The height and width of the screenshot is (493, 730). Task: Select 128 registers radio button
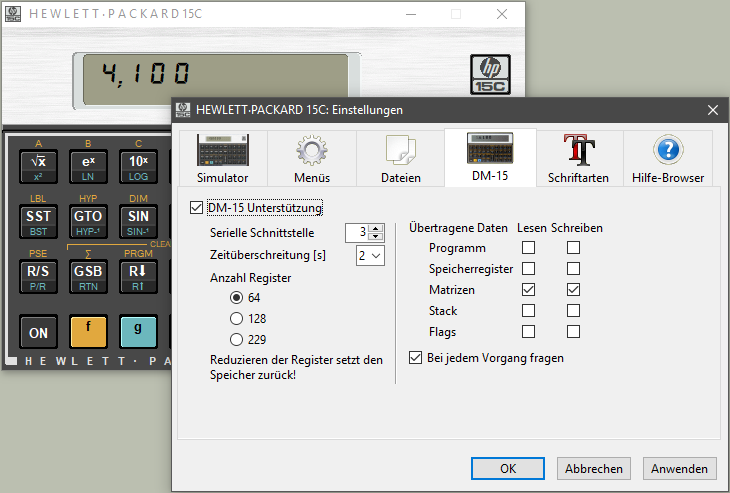236,317
